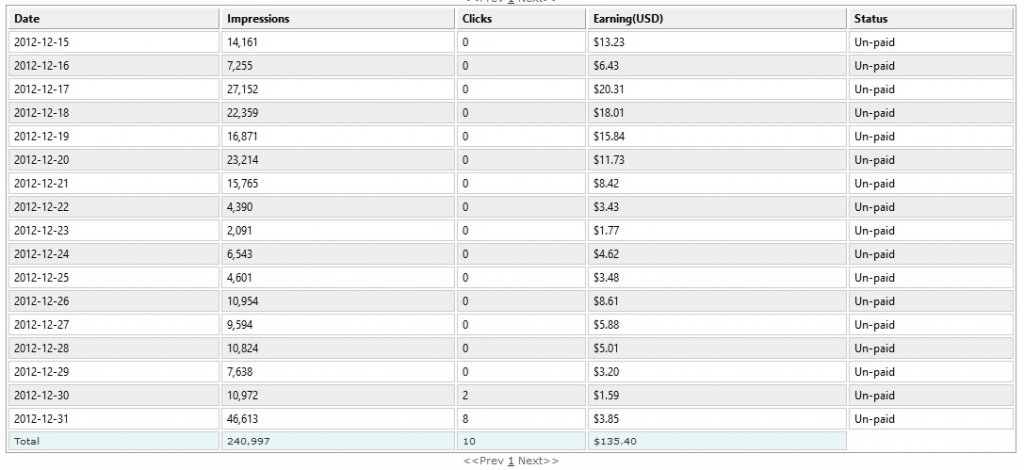Click the 2 clicks cell for 2012-12-30
Image resolution: width=1024 pixels, height=470 pixels.
pyautogui.click(x=521, y=395)
